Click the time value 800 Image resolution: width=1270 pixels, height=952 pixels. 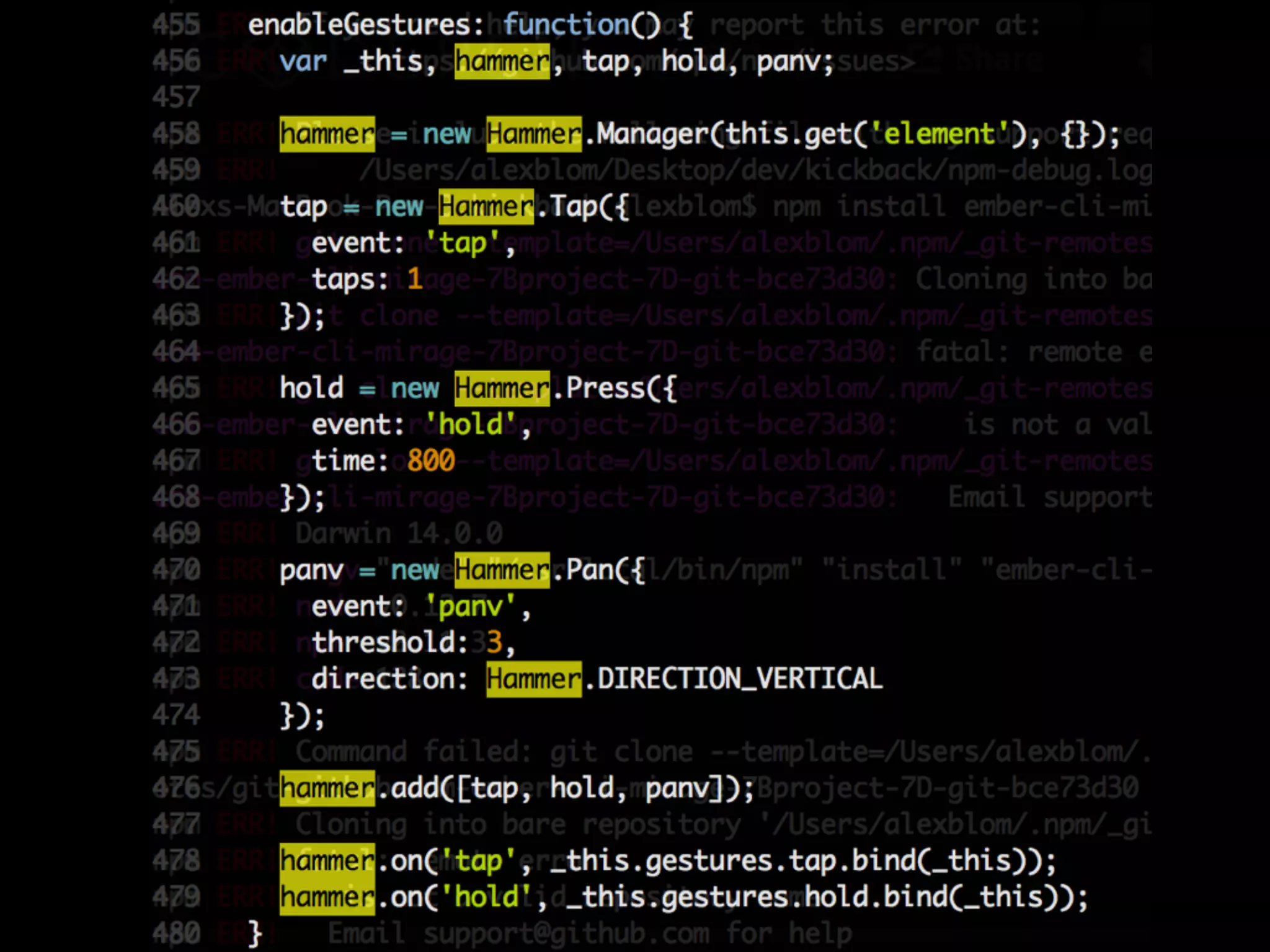point(431,461)
